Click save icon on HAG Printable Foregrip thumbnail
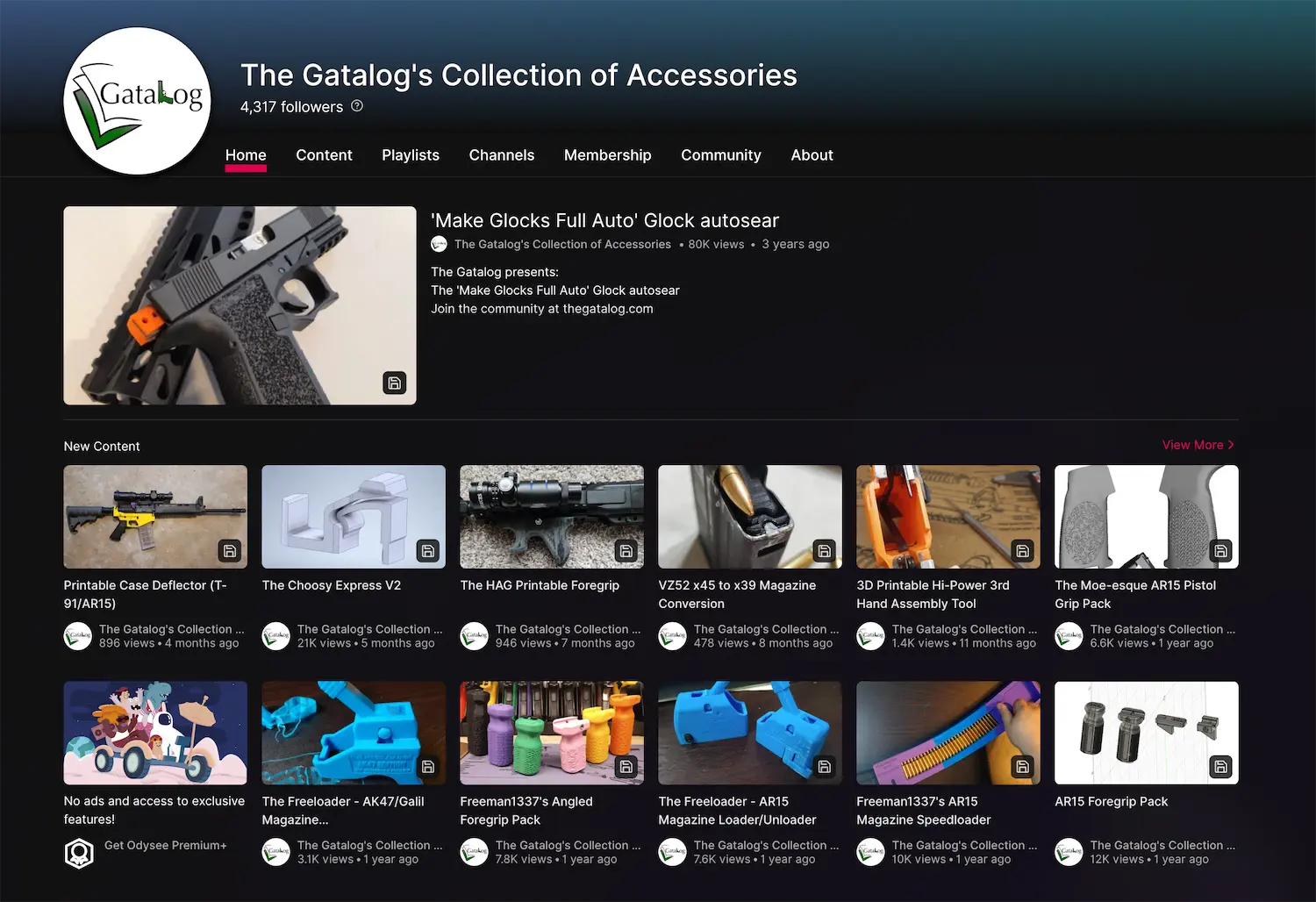This screenshot has height=902, width=1316. coord(626,551)
